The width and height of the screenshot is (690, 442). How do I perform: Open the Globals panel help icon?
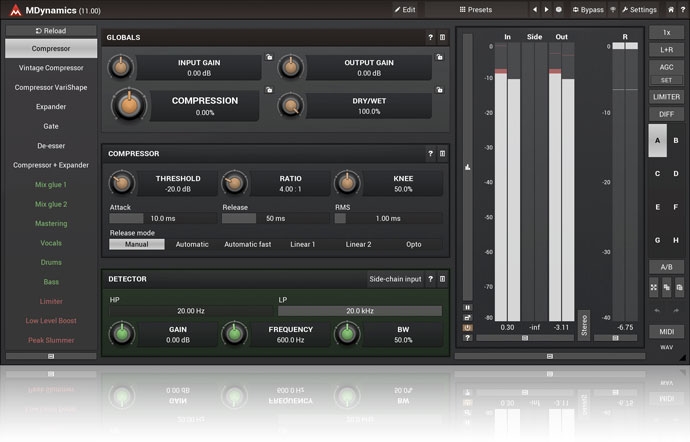tap(430, 38)
